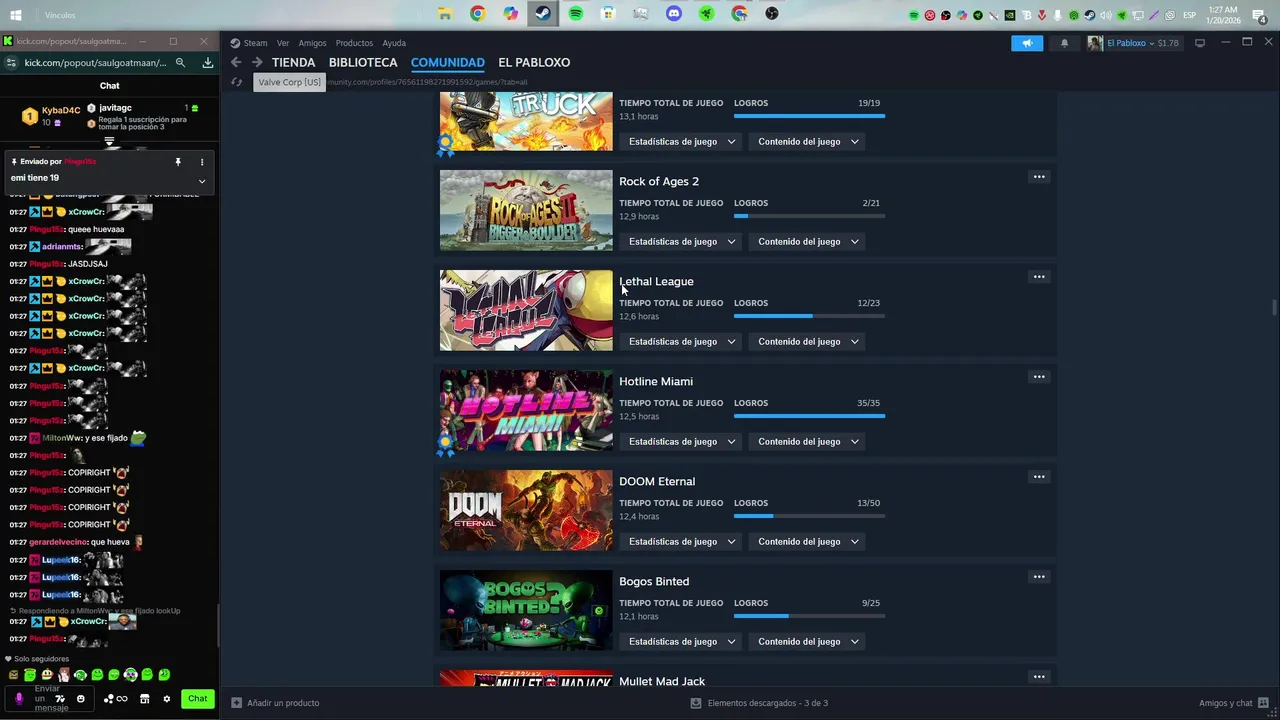
Task: Expand Estadísticas de juego for Rock of Ages 2
Action: [x=681, y=241]
